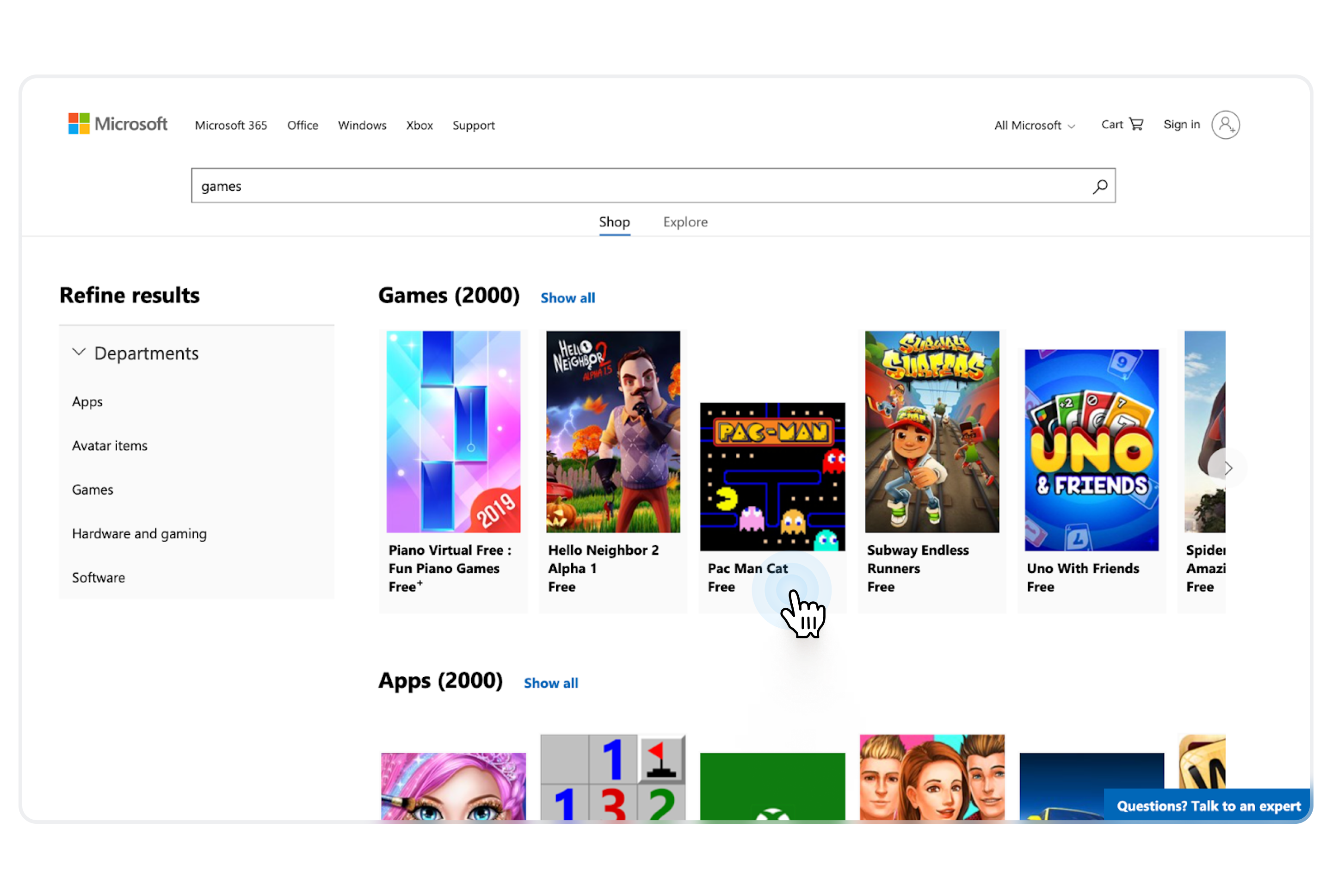Open Subway Endless Runners title text

[x=918, y=559]
